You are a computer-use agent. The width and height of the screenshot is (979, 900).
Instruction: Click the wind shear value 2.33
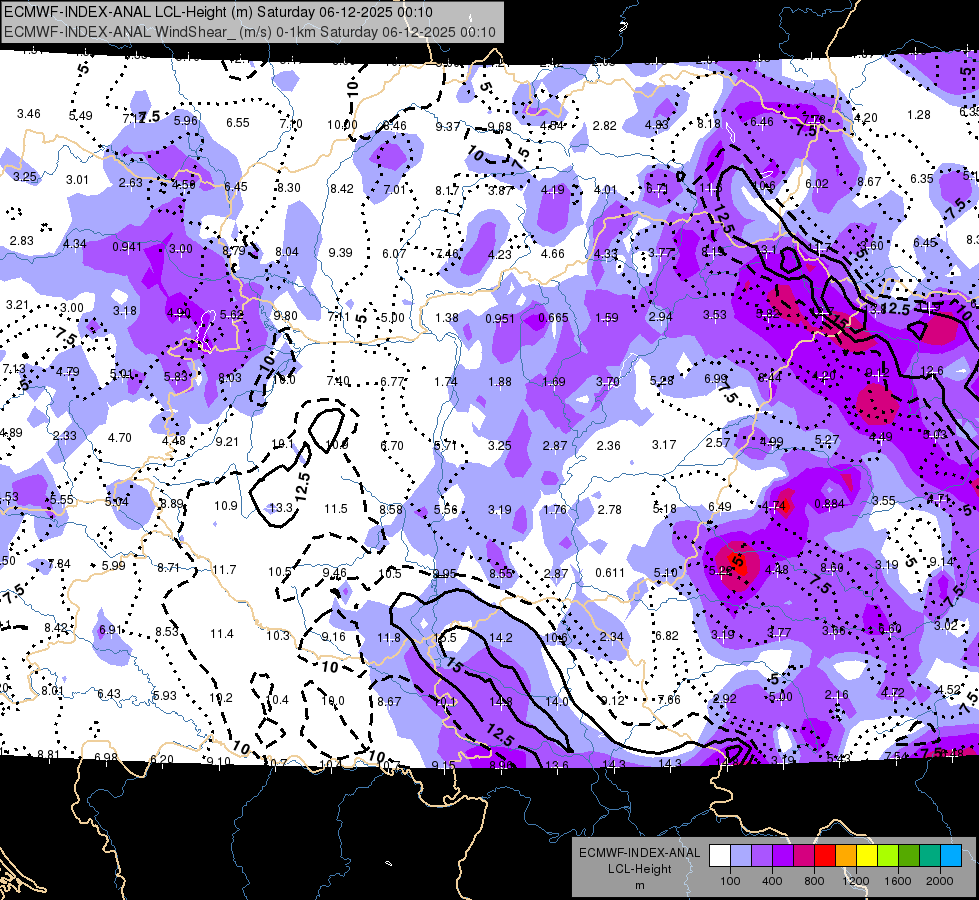click(x=65, y=436)
